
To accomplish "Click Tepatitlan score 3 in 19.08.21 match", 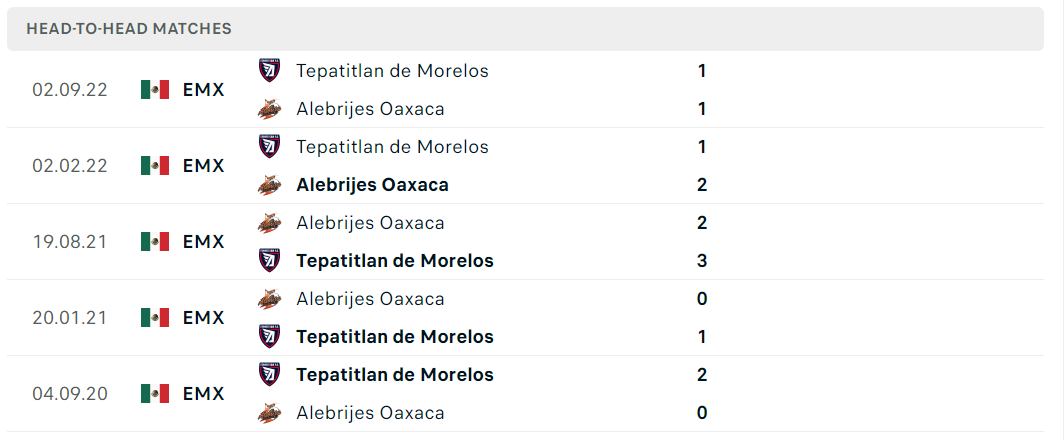I will coord(702,261).
